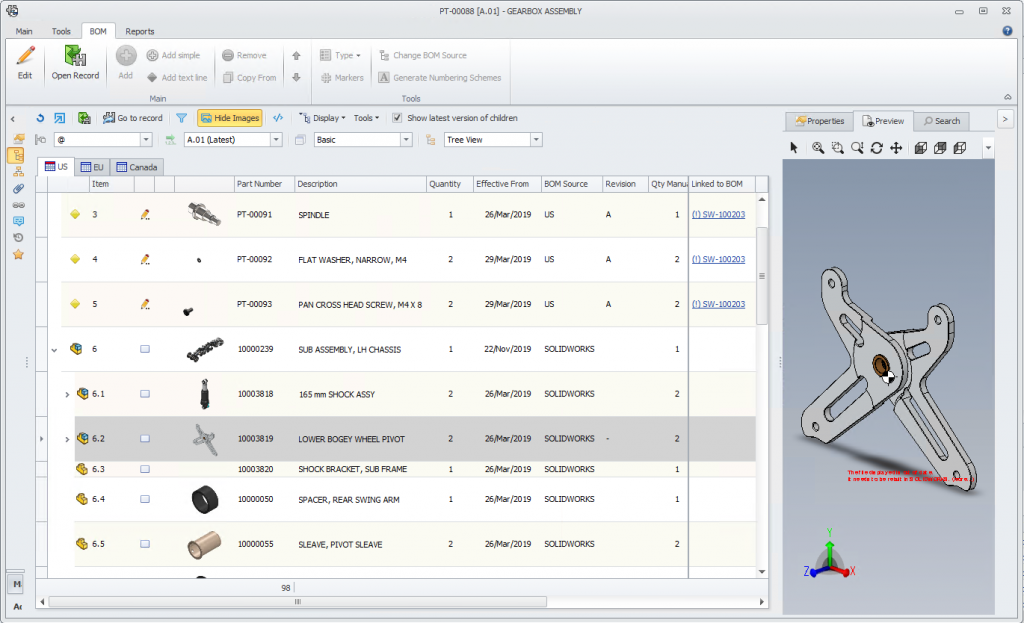Open the BOM attachments paperclip panel
Screen dimensions: 1024x623
point(18,186)
